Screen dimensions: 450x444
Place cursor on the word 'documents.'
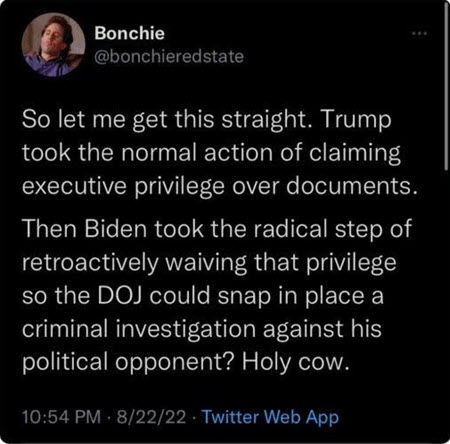click(352, 186)
